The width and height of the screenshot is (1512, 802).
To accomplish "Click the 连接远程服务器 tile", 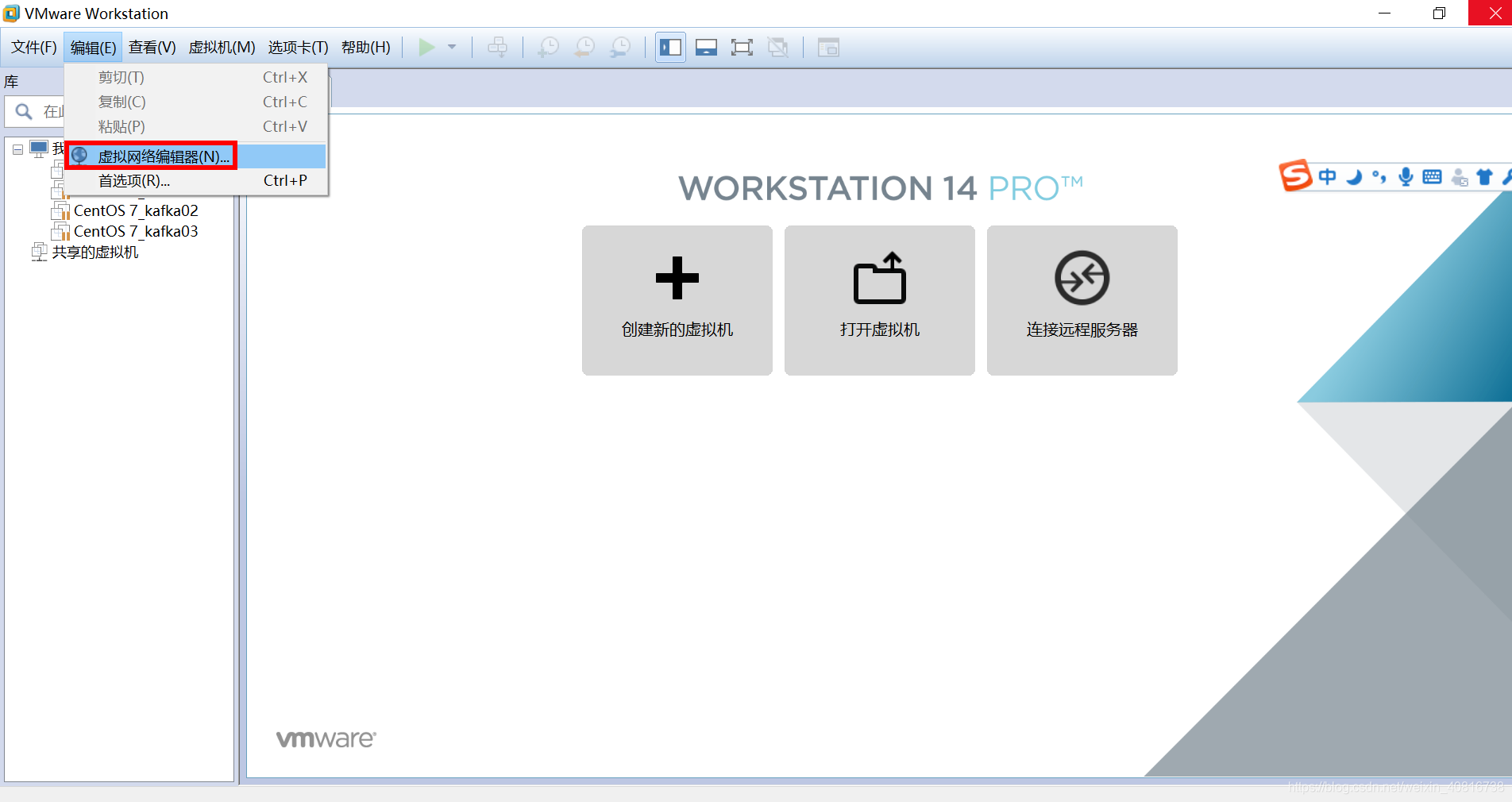I will [1082, 300].
